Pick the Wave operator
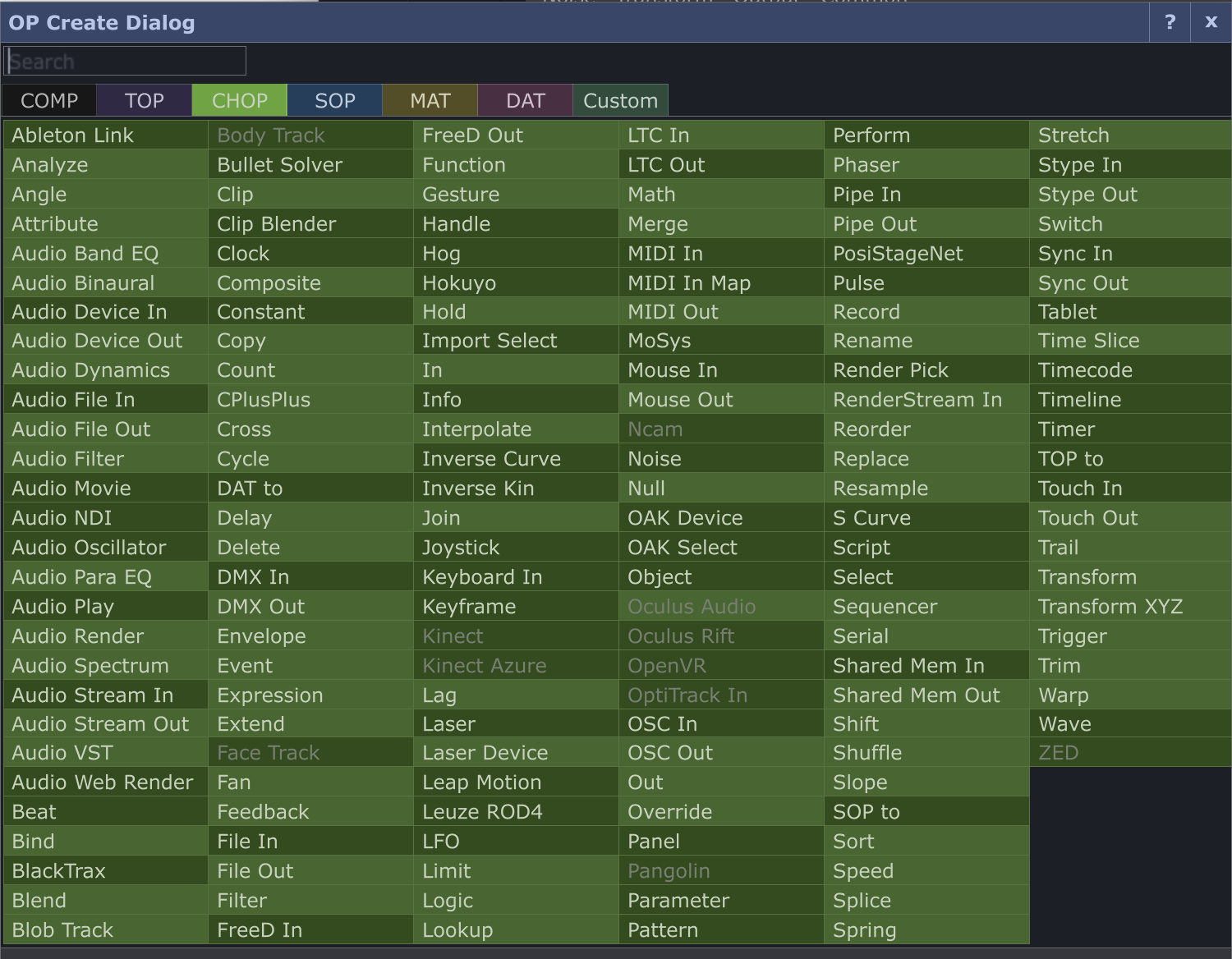Viewport: 1232px width, 959px height. tap(1131, 724)
